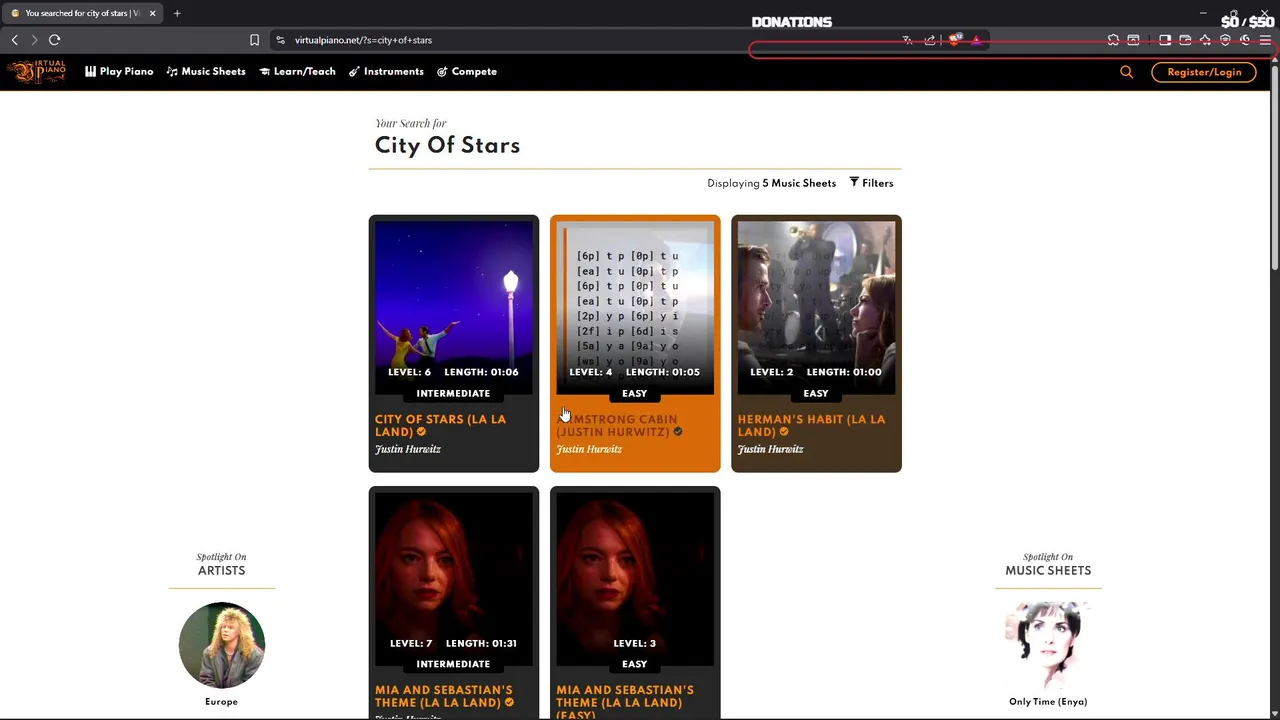
Task: Open the Compete menu
Action: coord(467,72)
